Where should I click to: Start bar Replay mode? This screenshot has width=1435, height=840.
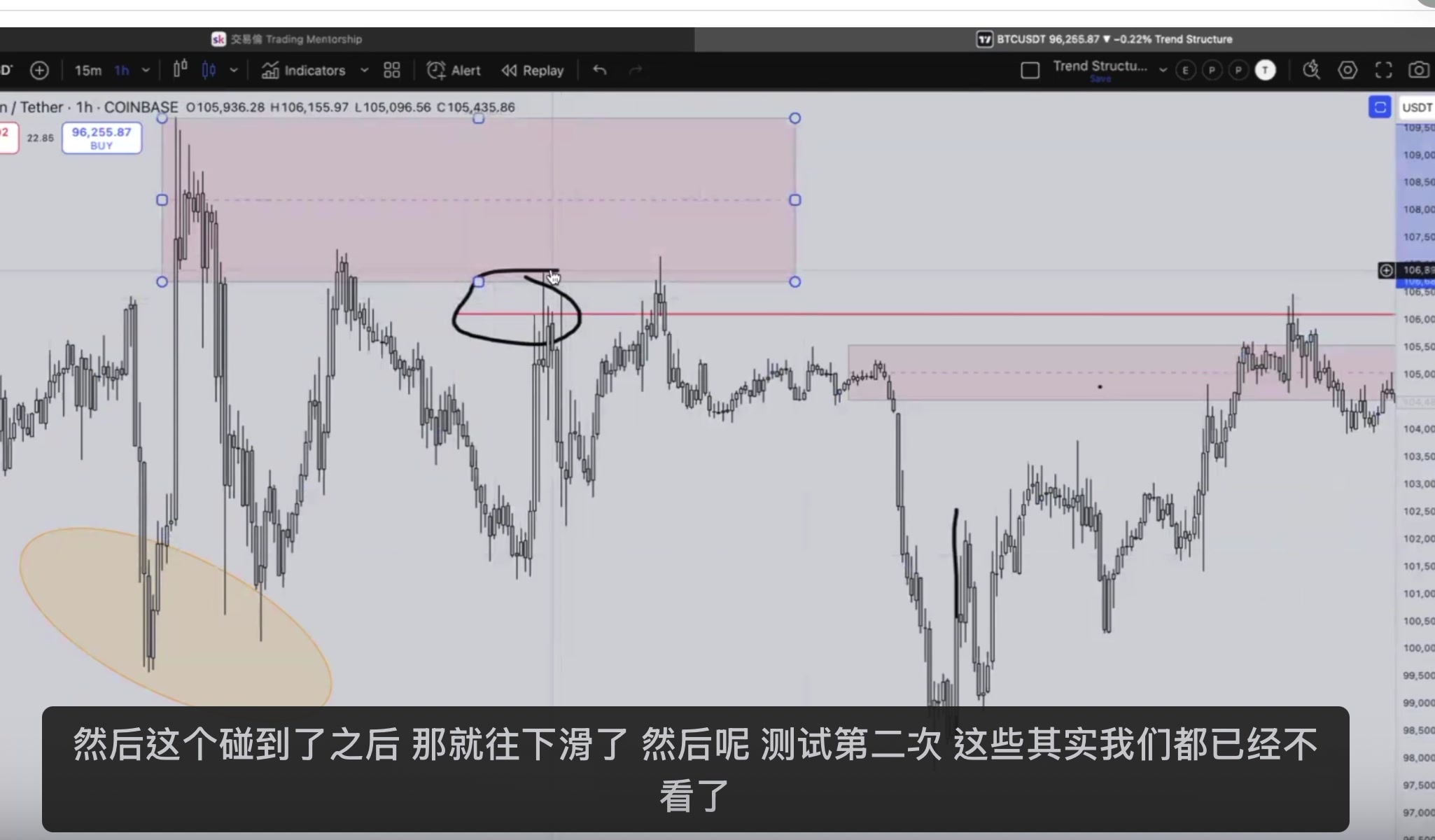[532, 70]
